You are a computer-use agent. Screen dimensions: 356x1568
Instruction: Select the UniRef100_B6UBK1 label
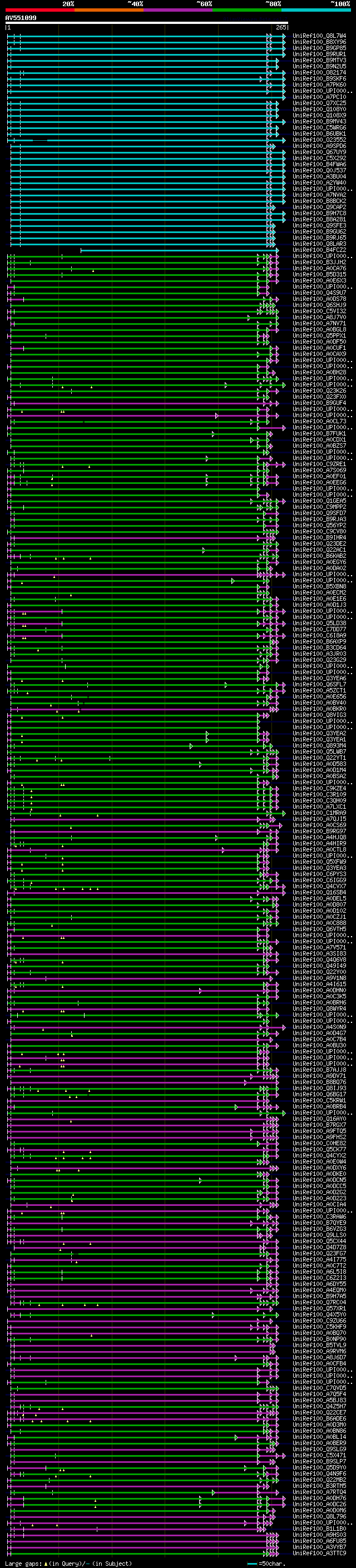(x=319, y=133)
